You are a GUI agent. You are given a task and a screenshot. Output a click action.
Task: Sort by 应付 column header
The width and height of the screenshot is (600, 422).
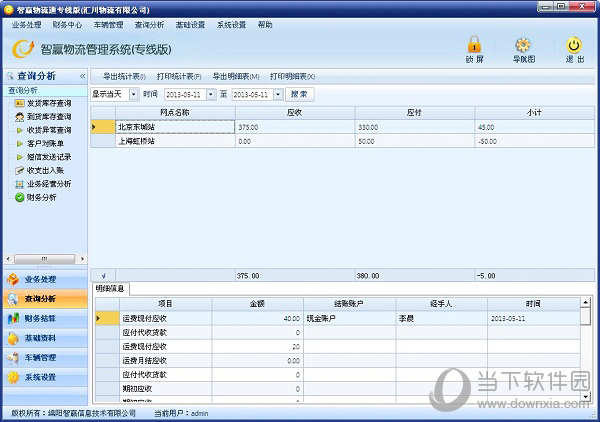click(415, 113)
